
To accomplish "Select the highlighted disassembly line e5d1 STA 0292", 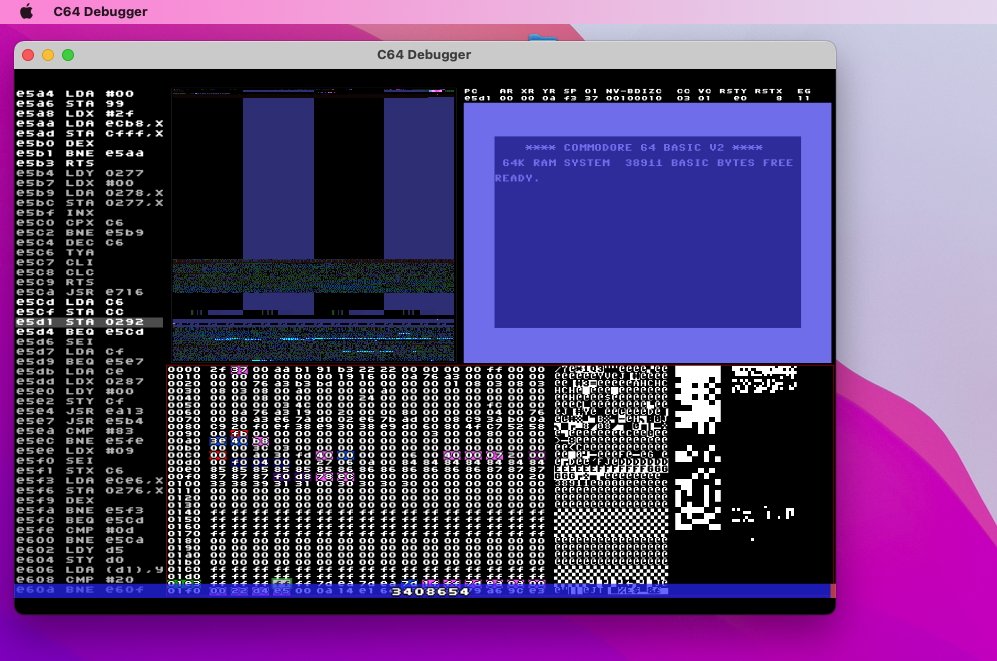I will pos(89,322).
